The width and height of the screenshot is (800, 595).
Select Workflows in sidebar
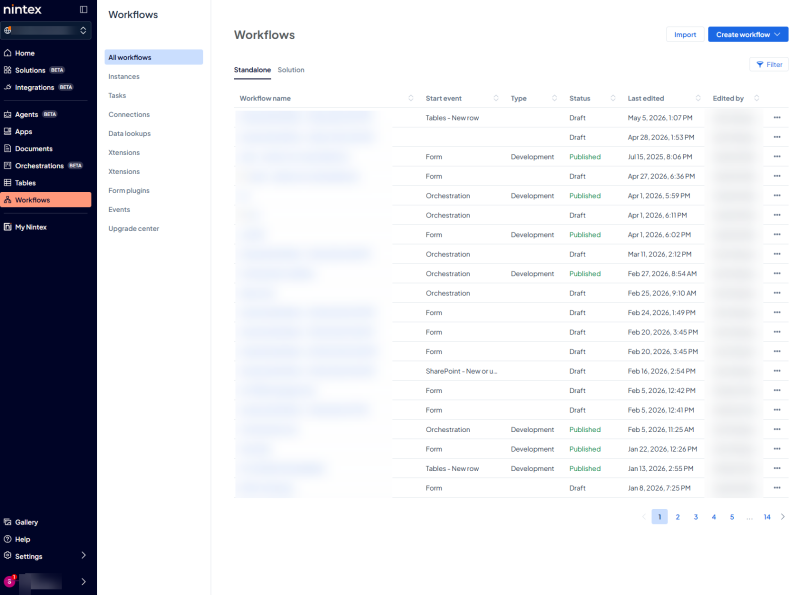click(x=46, y=200)
